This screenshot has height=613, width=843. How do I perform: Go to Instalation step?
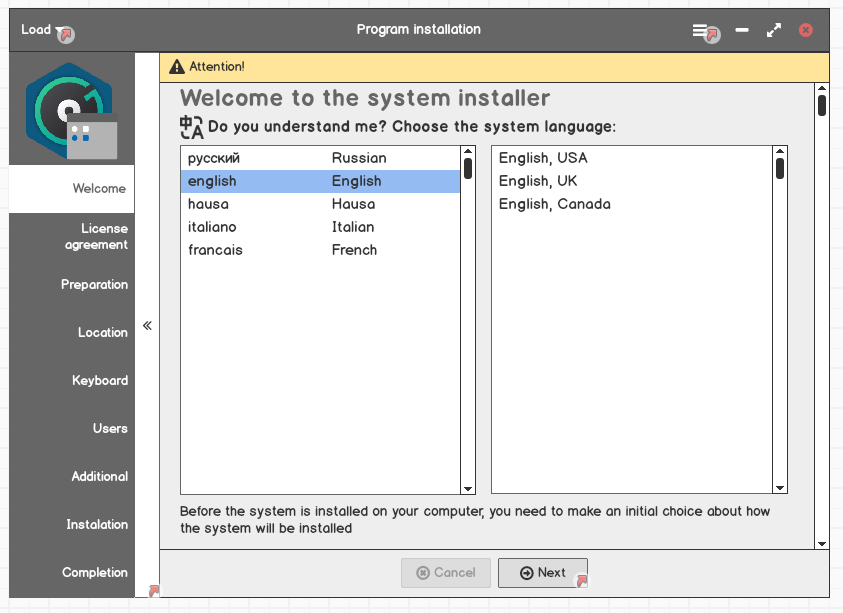[72, 524]
